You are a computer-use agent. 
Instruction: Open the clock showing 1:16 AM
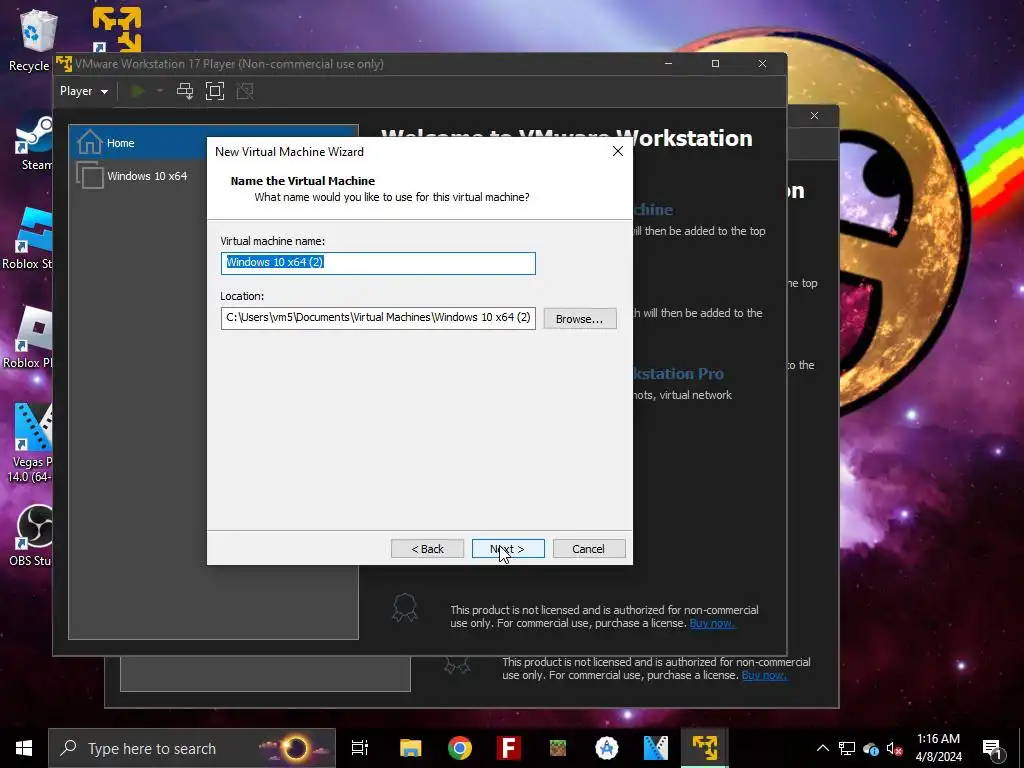point(938,748)
